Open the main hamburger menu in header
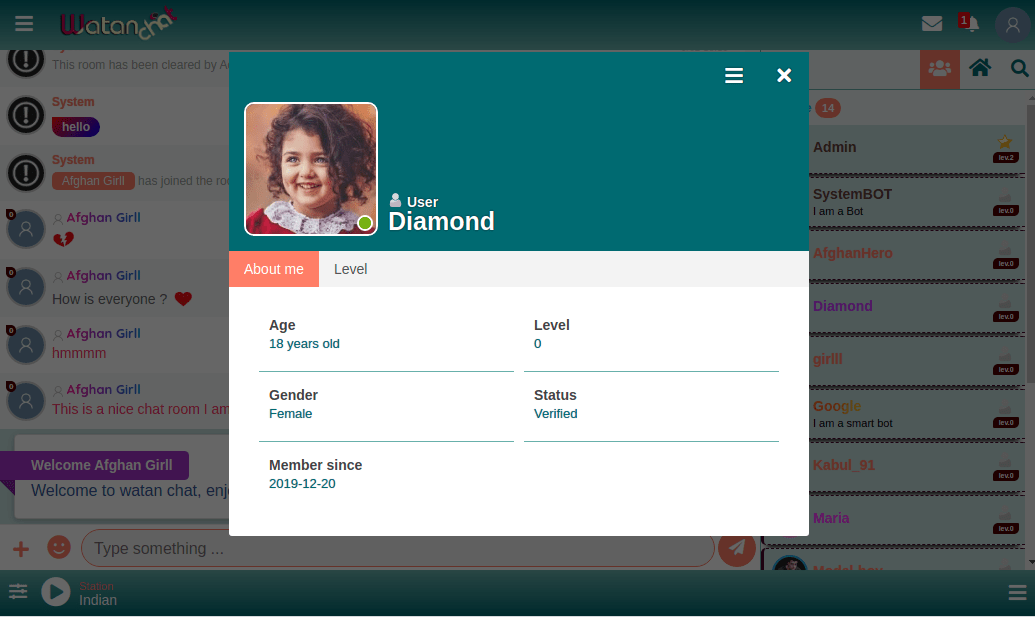1035x617 pixels. pos(24,23)
